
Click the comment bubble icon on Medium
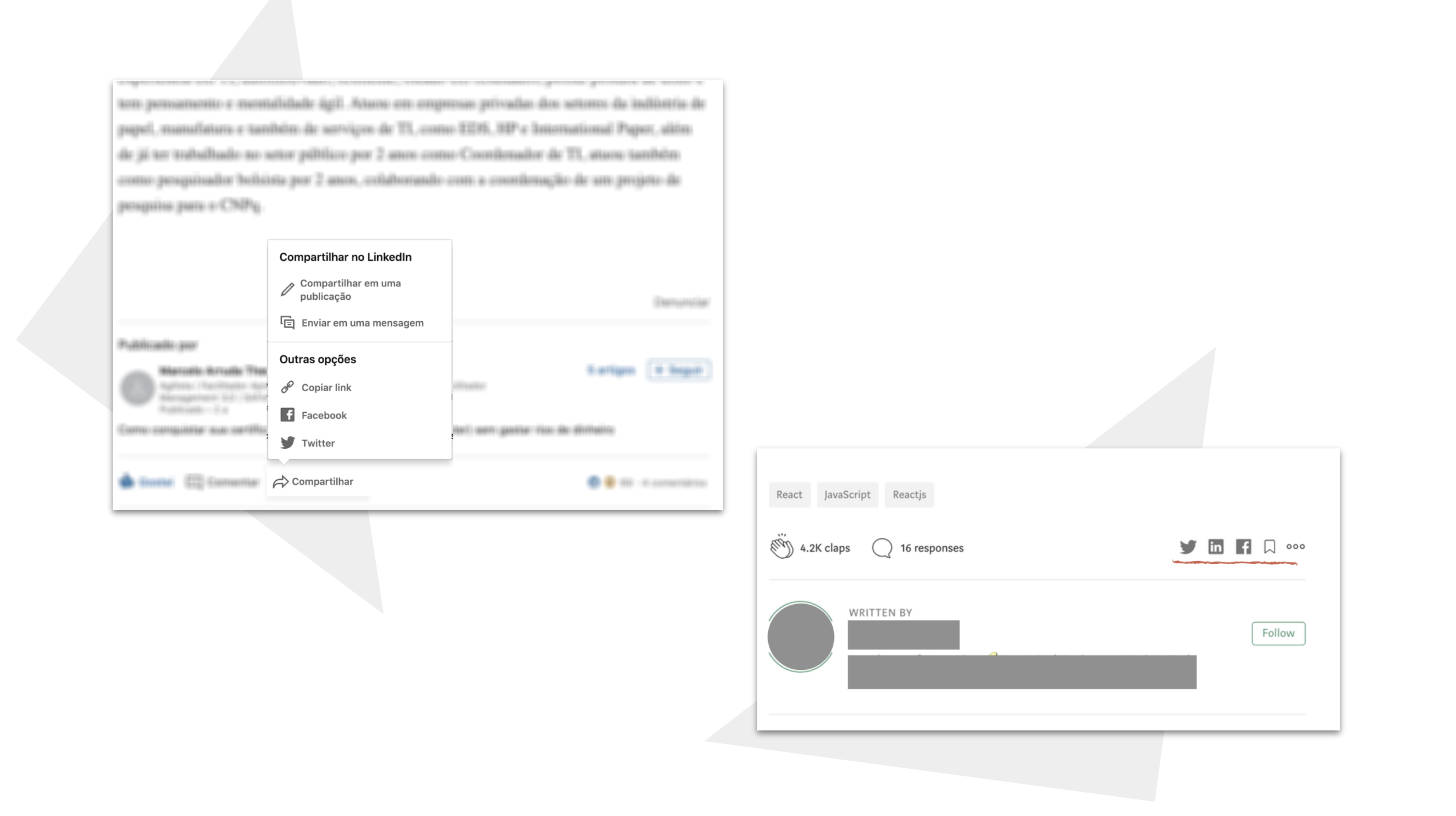click(882, 547)
